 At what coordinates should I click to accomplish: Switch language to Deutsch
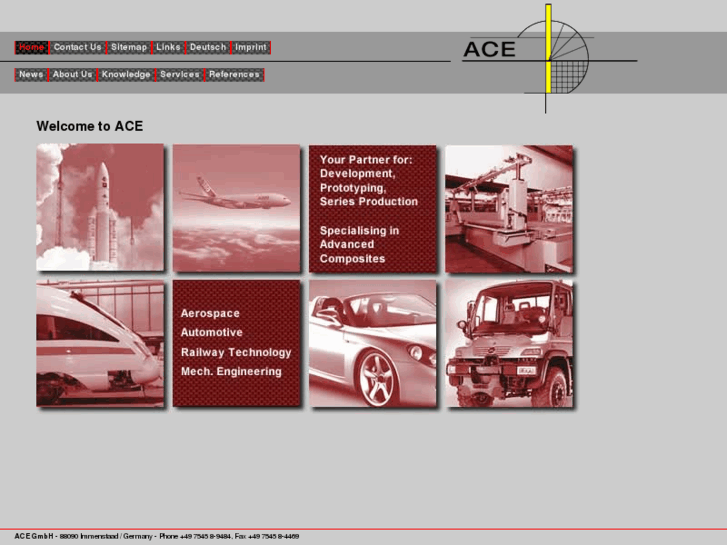pyautogui.click(x=208, y=47)
